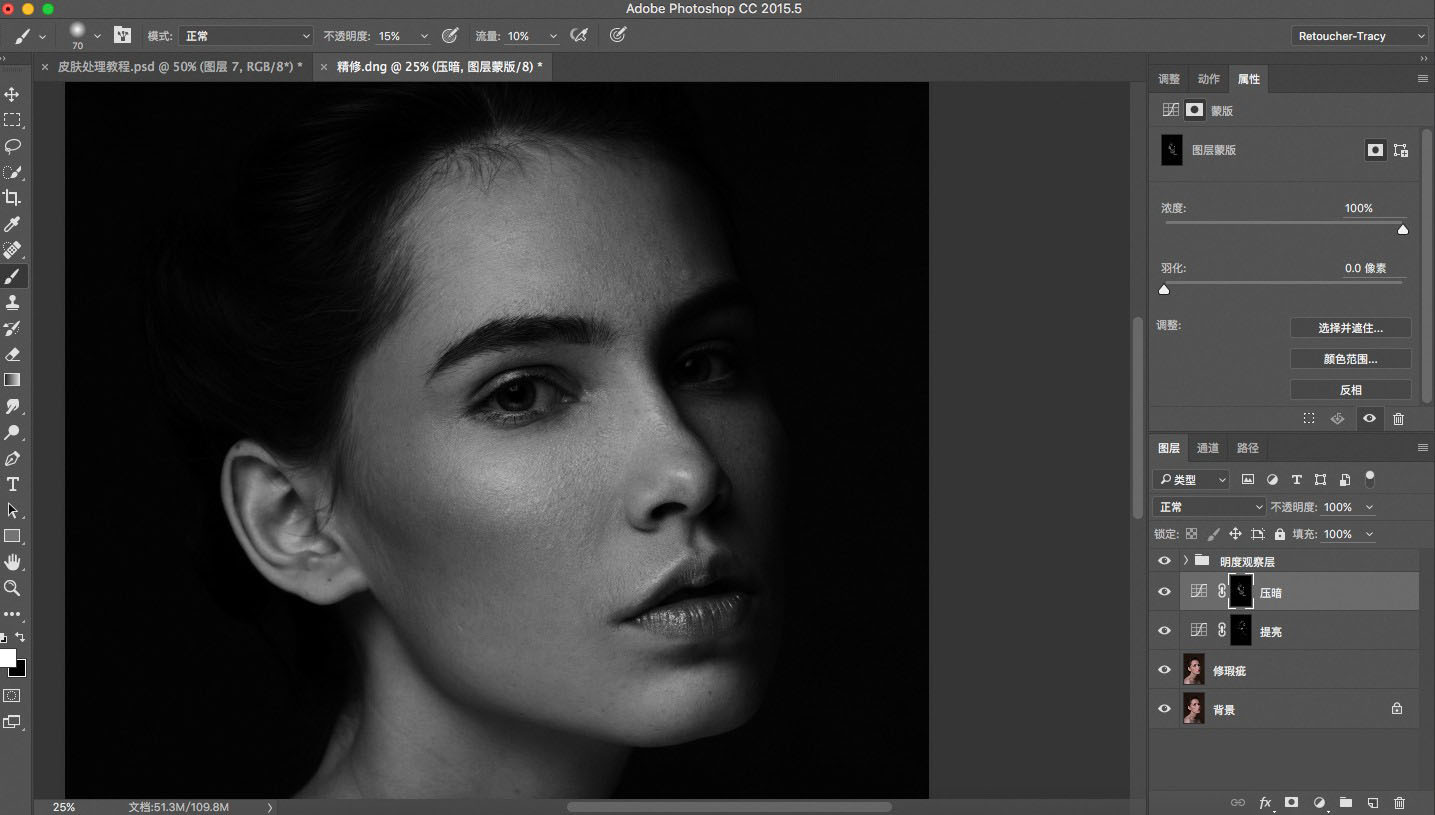This screenshot has width=1435, height=815.
Task: Select the Move tool
Action: coord(12,94)
